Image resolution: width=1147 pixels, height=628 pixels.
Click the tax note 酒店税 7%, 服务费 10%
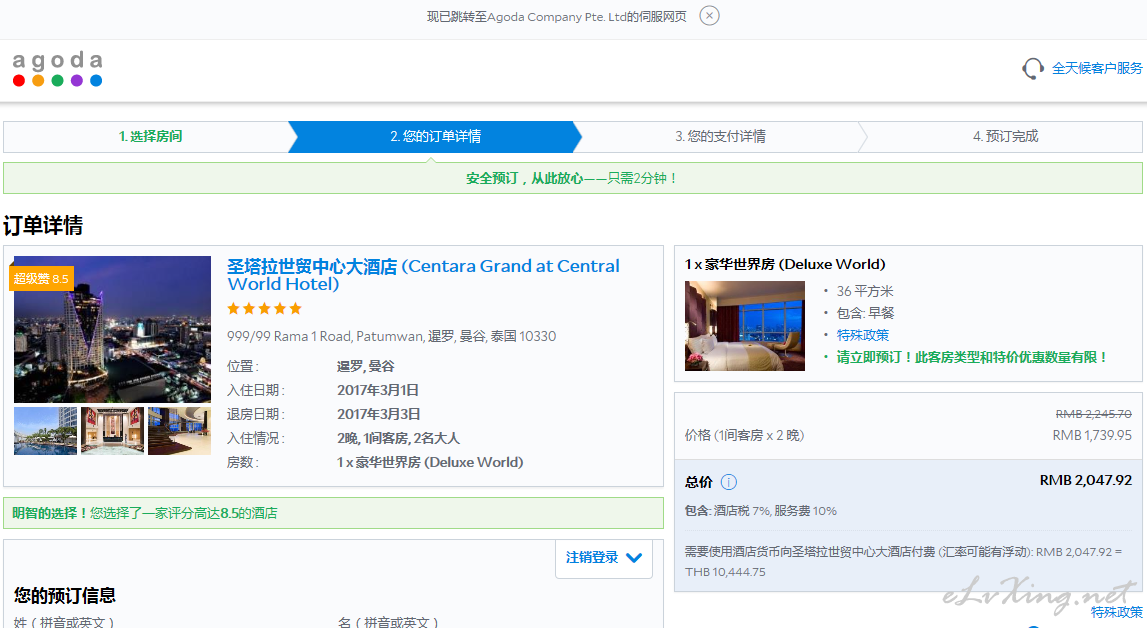coord(761,511)
